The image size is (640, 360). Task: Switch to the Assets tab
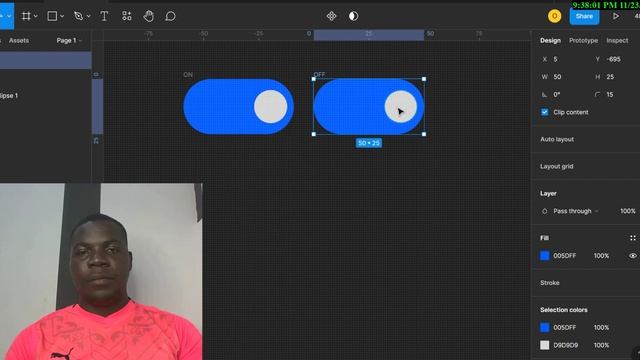coord(19,40)
